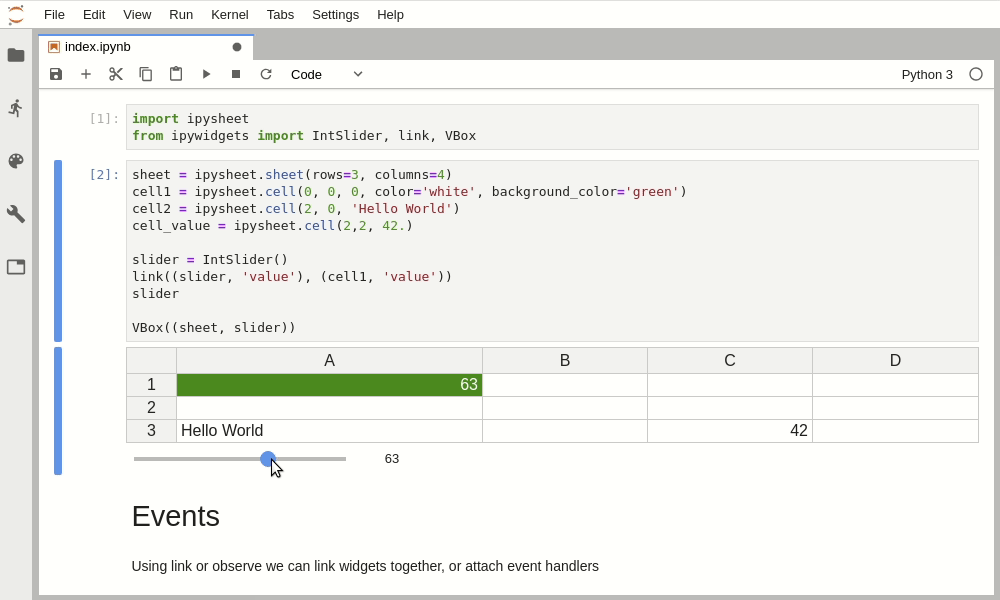The image size is (1000, 600).
Task: Select the Hello World spreadsheet cell
Action: click(x=329, y=430)
